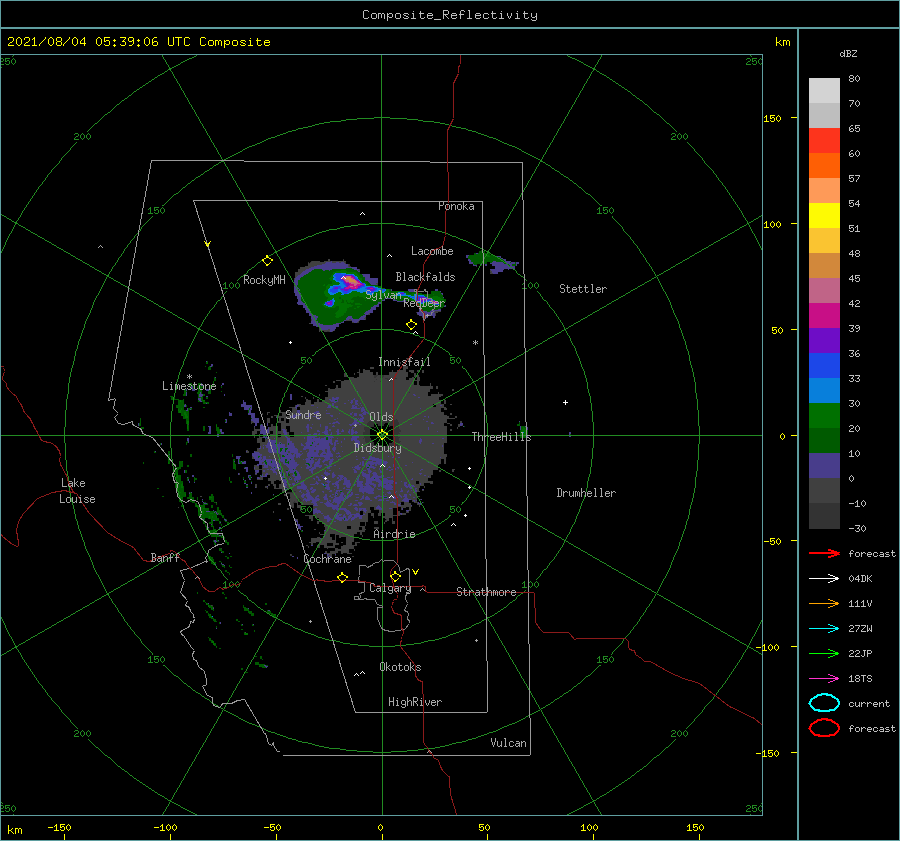The height and width of the screenshot is (841, 900).
Task: Click the yellow diamond inside Calgary outline
Action: tap(395, 576)
